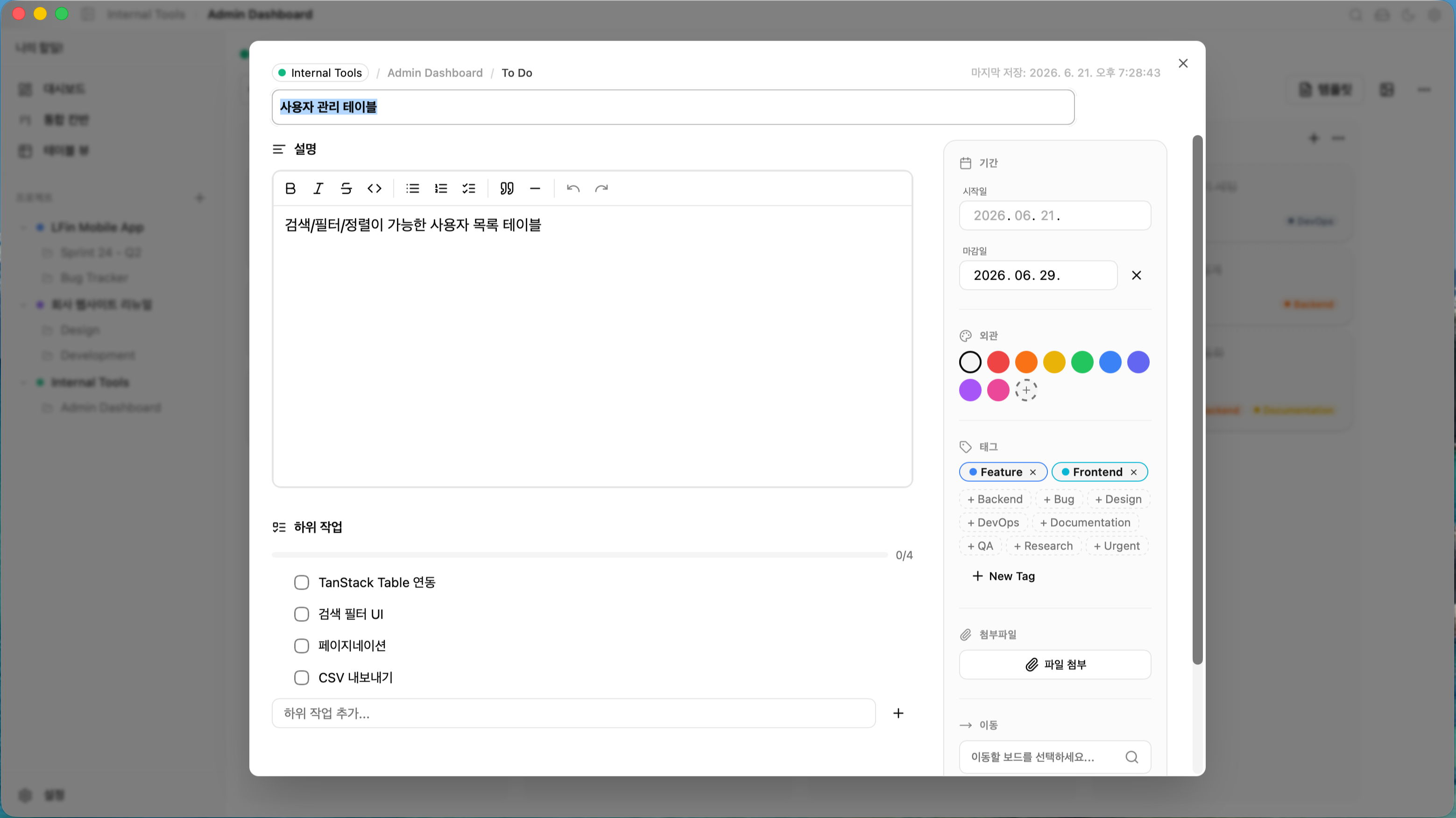Viewport: 1456px width, 818px height.
Task: Select the pink color swatch
Action: click(x=998, y=390)
